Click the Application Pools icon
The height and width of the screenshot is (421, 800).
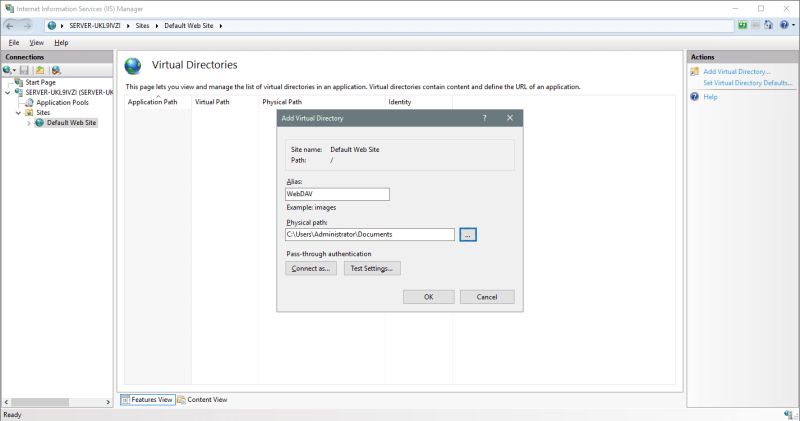click(x=30, y=103)
